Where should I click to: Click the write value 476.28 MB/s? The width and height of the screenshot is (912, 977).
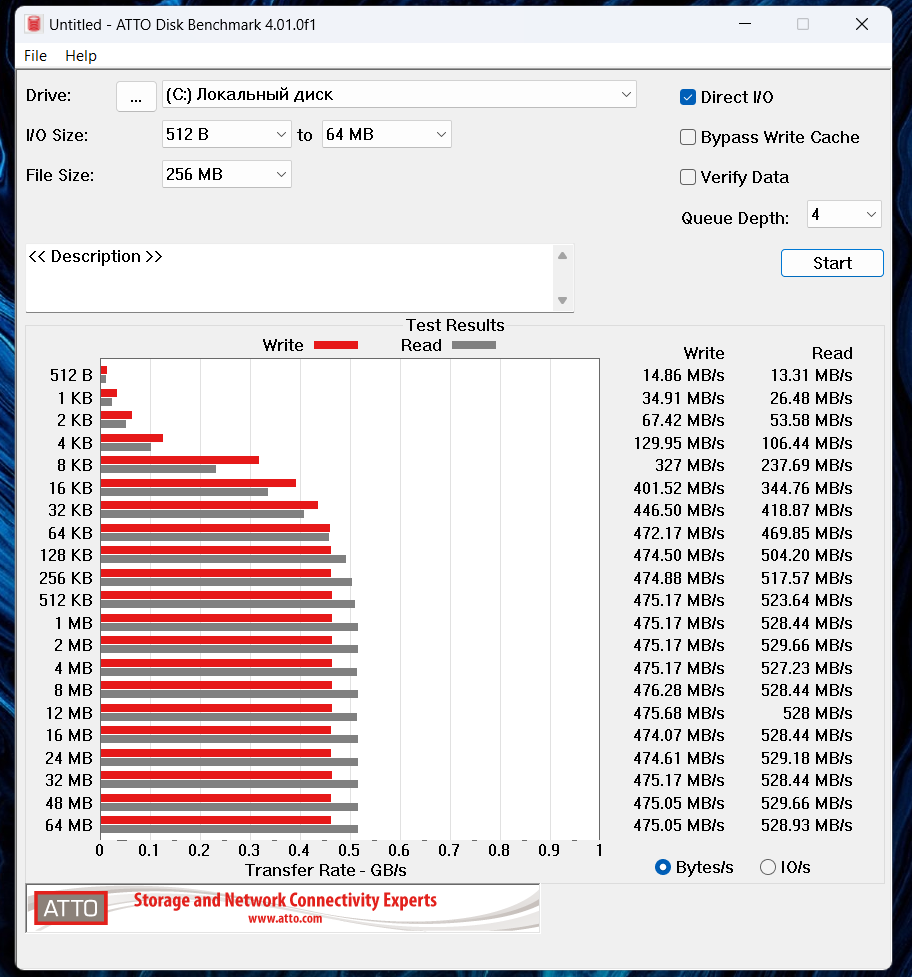tap(679, 690)
